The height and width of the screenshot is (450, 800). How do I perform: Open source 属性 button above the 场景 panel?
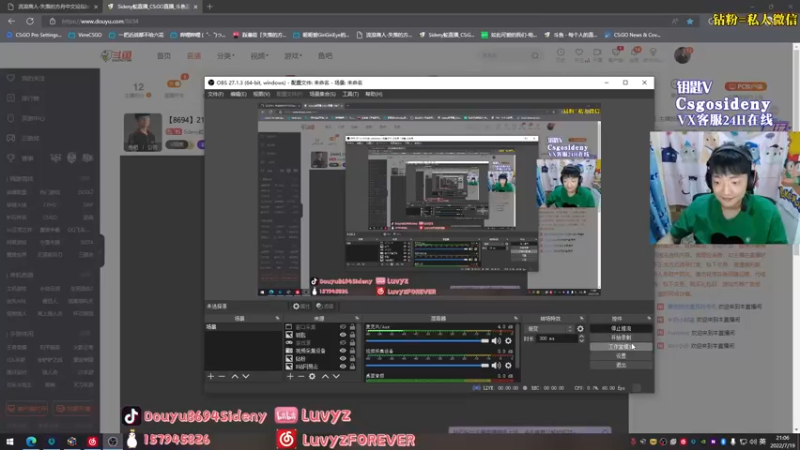(x=301, y=306)
